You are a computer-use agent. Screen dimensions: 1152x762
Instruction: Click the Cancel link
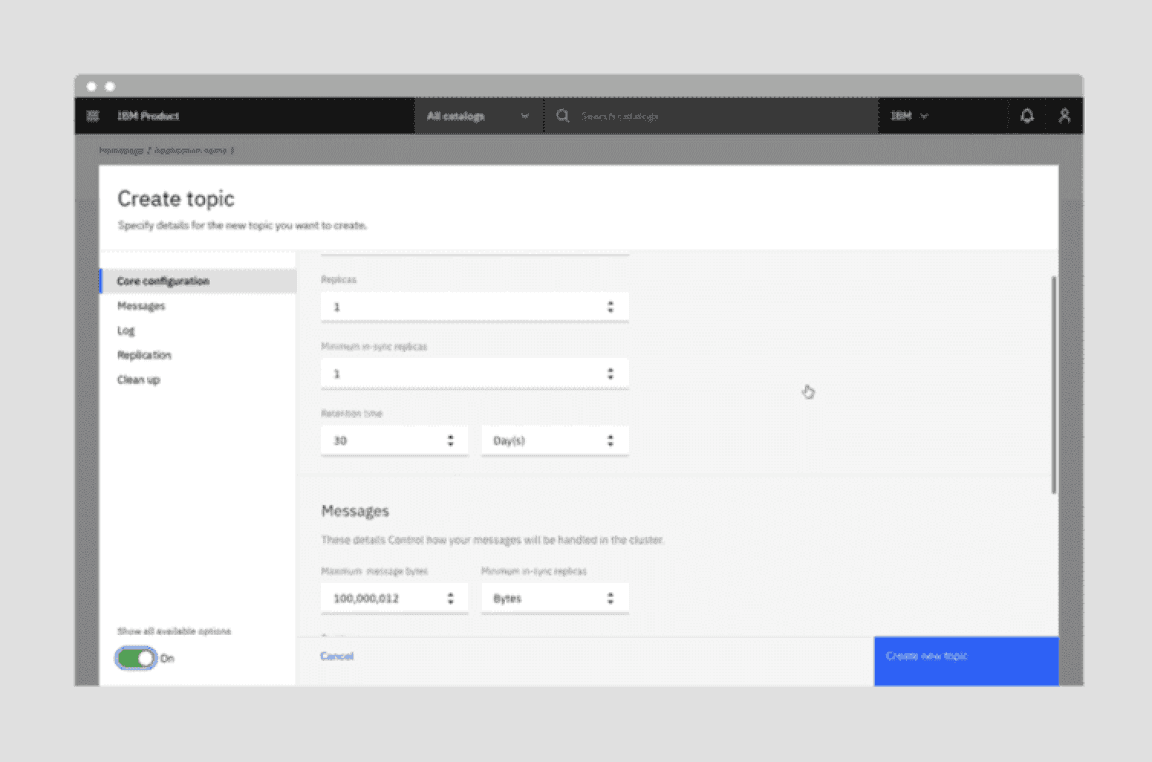point(337,656)
